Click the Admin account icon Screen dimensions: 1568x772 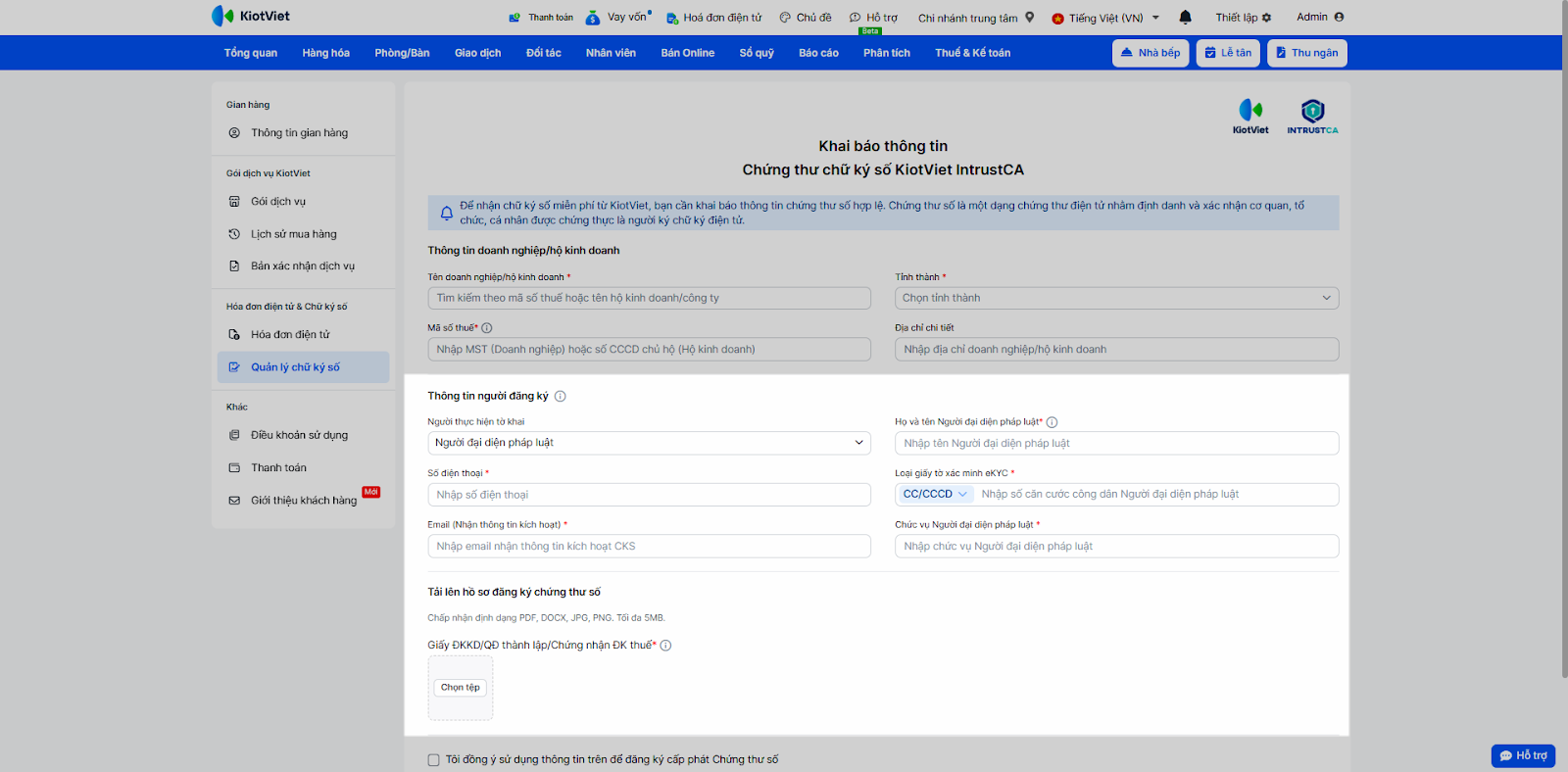(1339, 17)
